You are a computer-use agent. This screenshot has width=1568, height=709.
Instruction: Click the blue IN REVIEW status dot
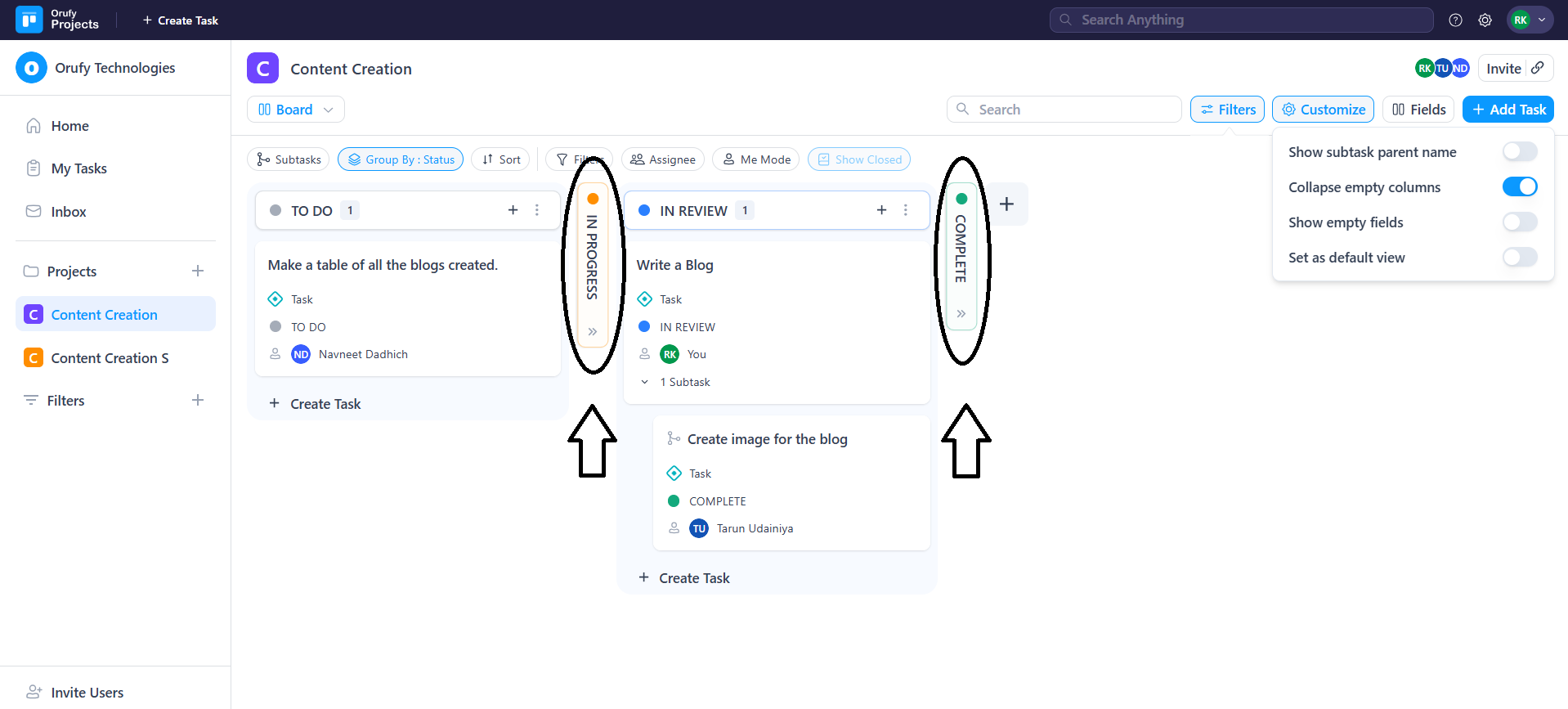click(644, 327)
